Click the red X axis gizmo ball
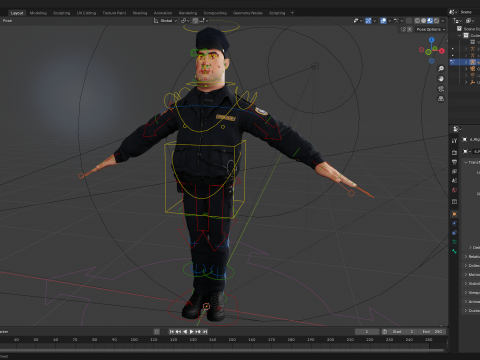 coord(442,51)
